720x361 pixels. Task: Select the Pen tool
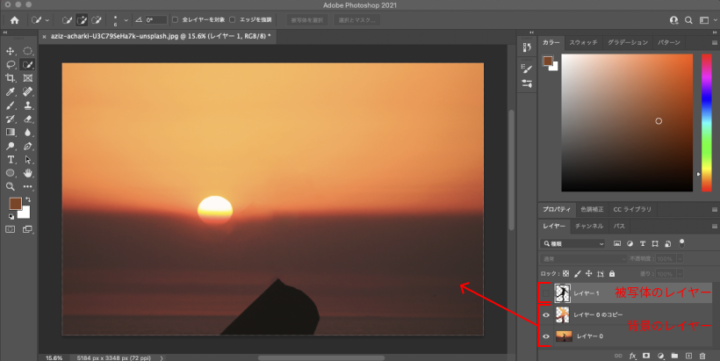point(28,146)
